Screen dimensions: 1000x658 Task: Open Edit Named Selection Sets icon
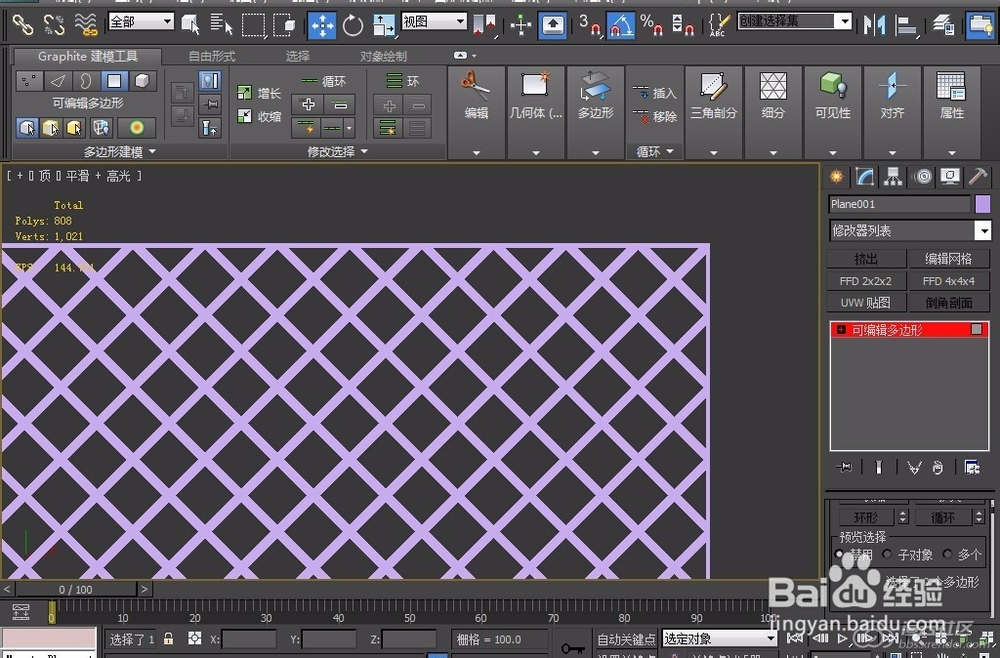(x=719, y=26)
